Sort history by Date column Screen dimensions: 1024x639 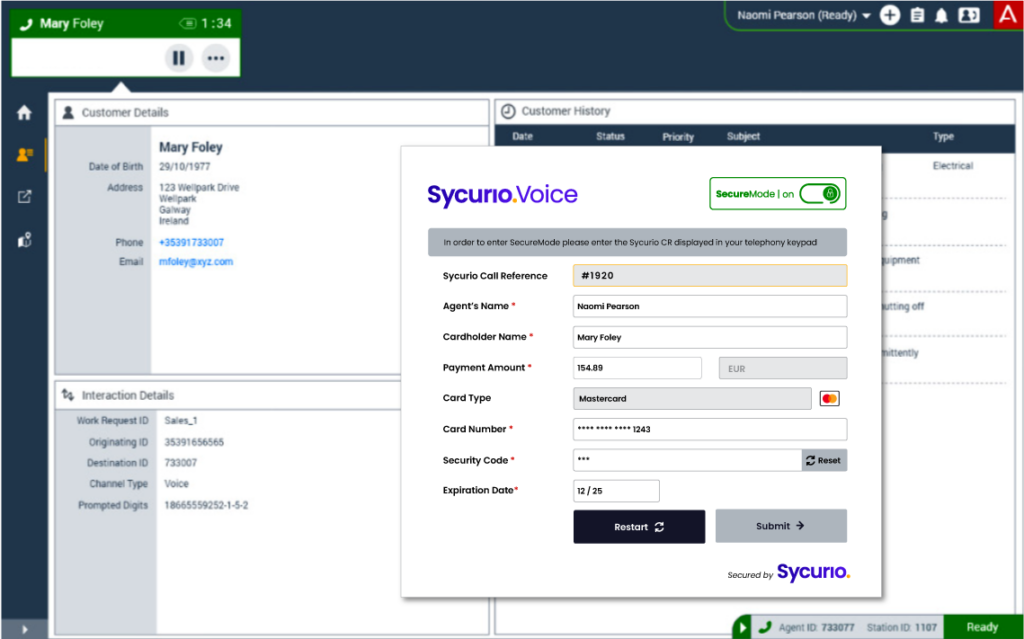522,137
